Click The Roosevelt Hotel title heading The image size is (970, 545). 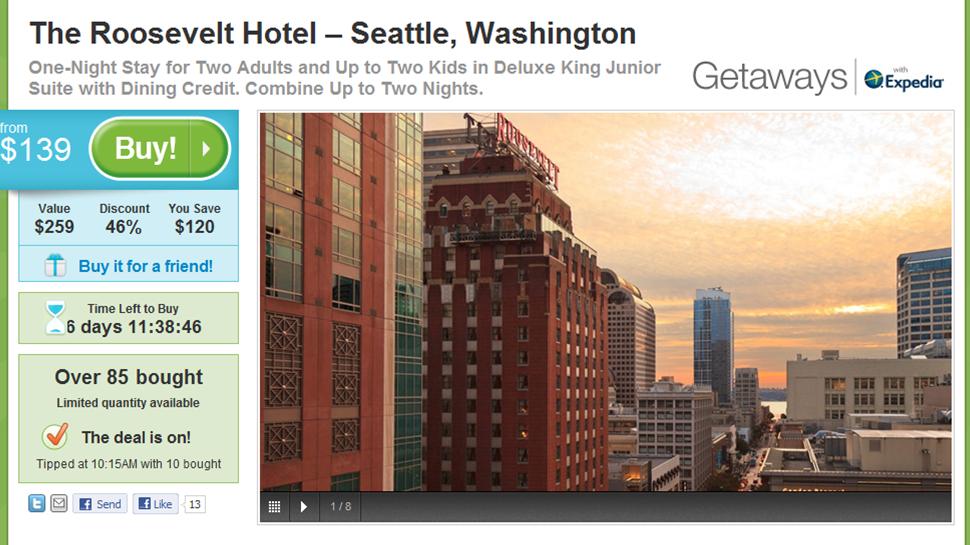pyautogui.click(x=333, y=33)
